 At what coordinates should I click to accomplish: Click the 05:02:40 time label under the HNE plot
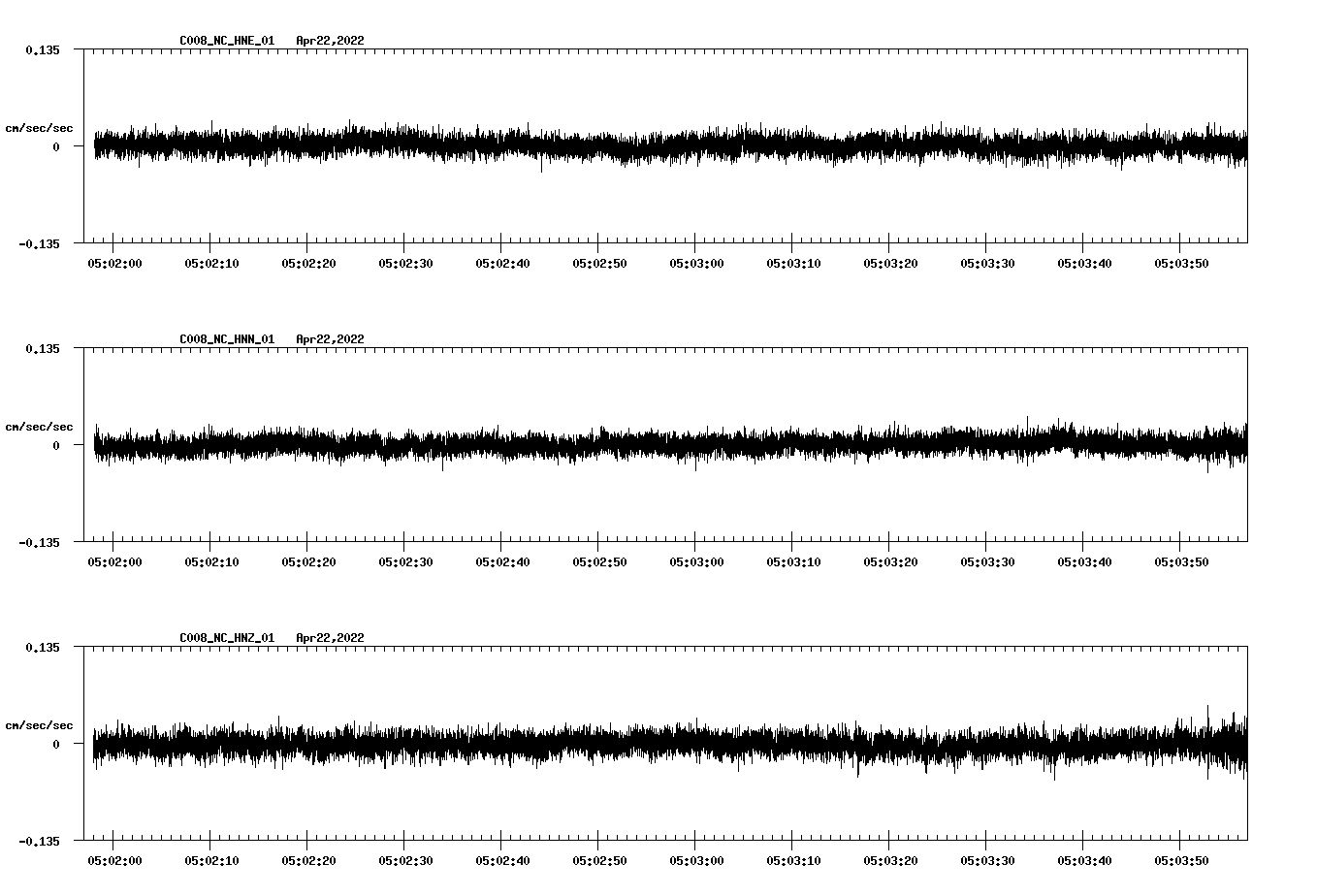point(502,263)
